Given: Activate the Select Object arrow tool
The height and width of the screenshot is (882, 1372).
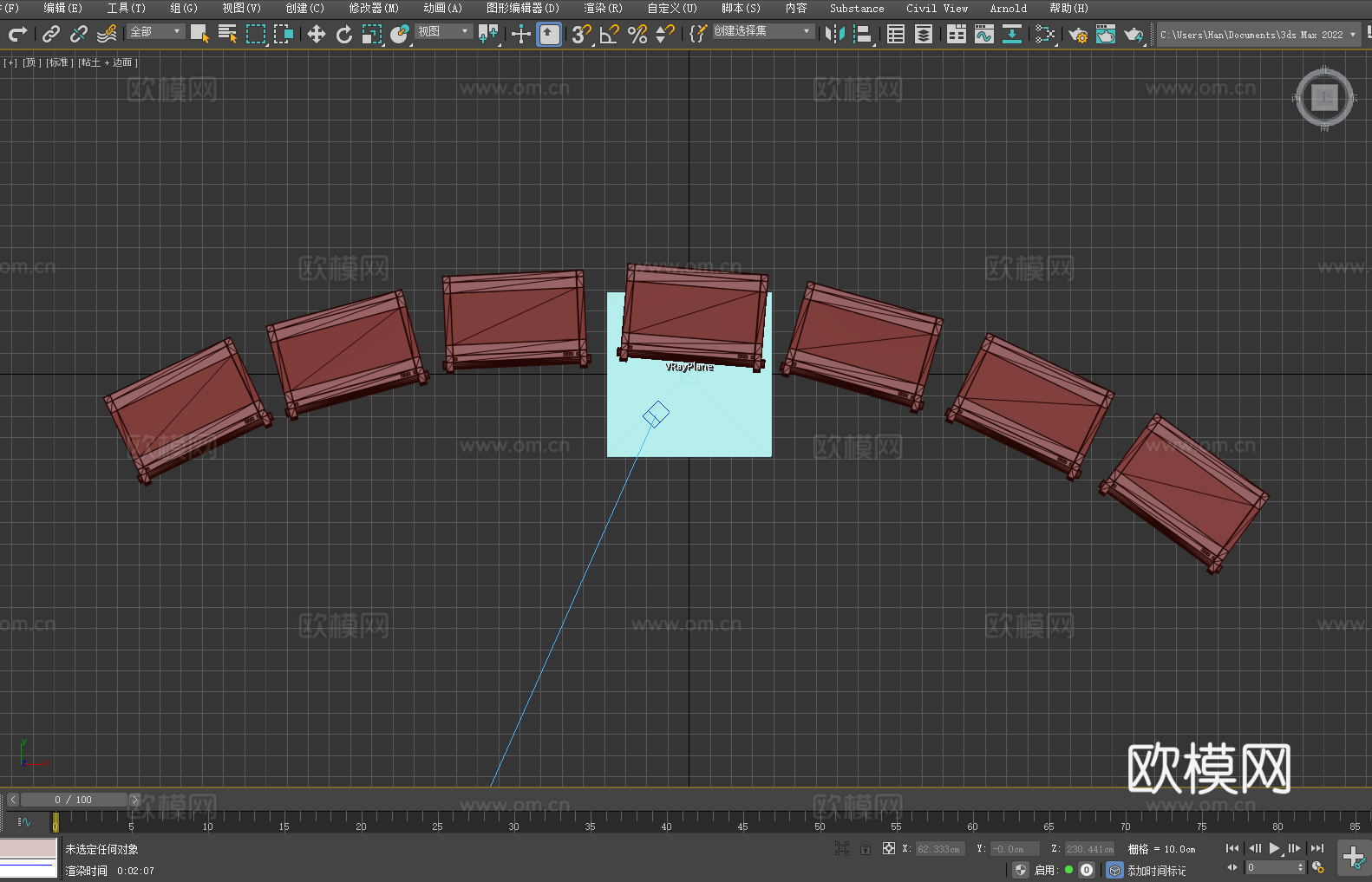Looking at the screenshot, I should tap(199, 34).
